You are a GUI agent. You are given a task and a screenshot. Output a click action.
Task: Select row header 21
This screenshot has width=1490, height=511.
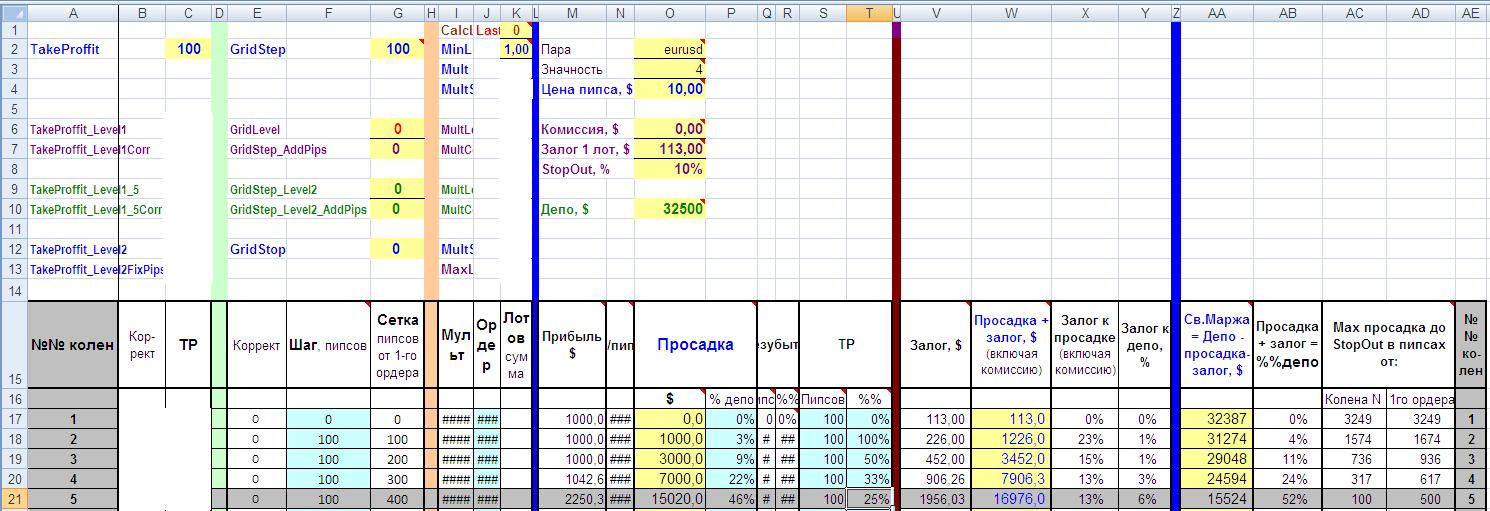pos(14,498)
